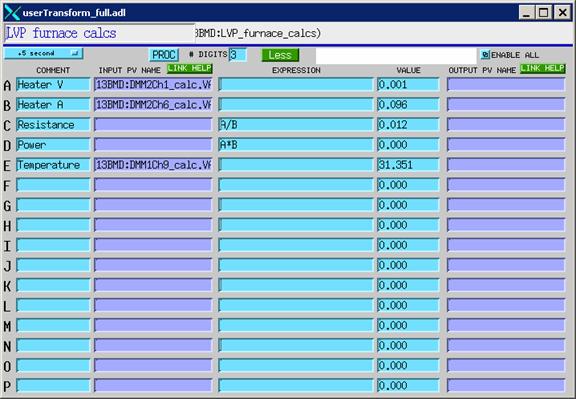Viewport: 576px width, 399px height.
Task: Close the userTransform_full.adl window
Action: click(562, 13)
